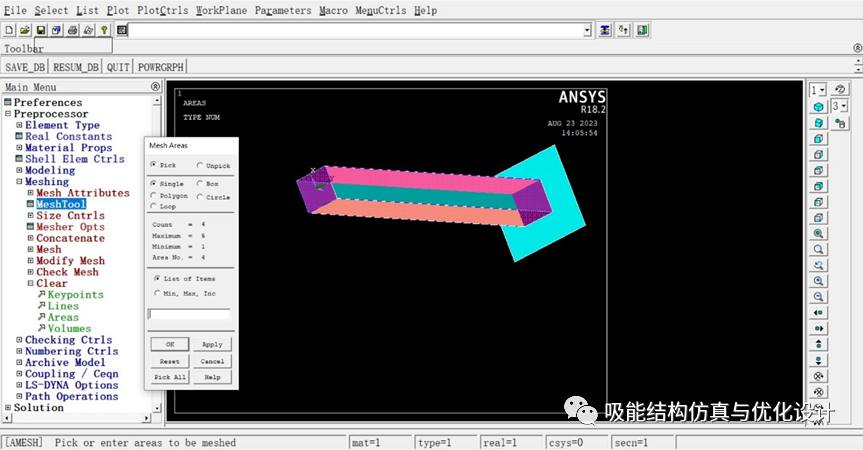Collapse the Toolbar using its right-edge icon
The width and height of the screenshot is (863, 450).
click(857, 48)
